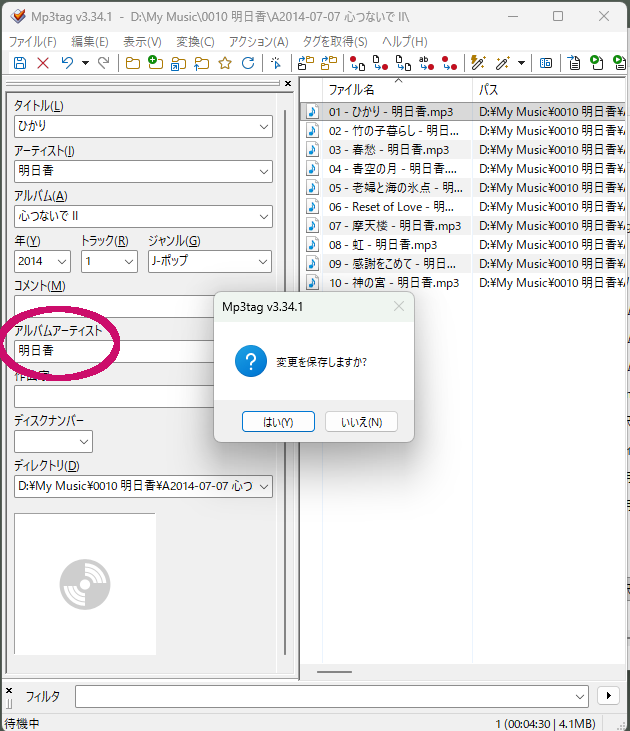Click the album cover art placeholder
Image resolution: width=630 pixels, height=731 pixels.
tap(85, 584)
